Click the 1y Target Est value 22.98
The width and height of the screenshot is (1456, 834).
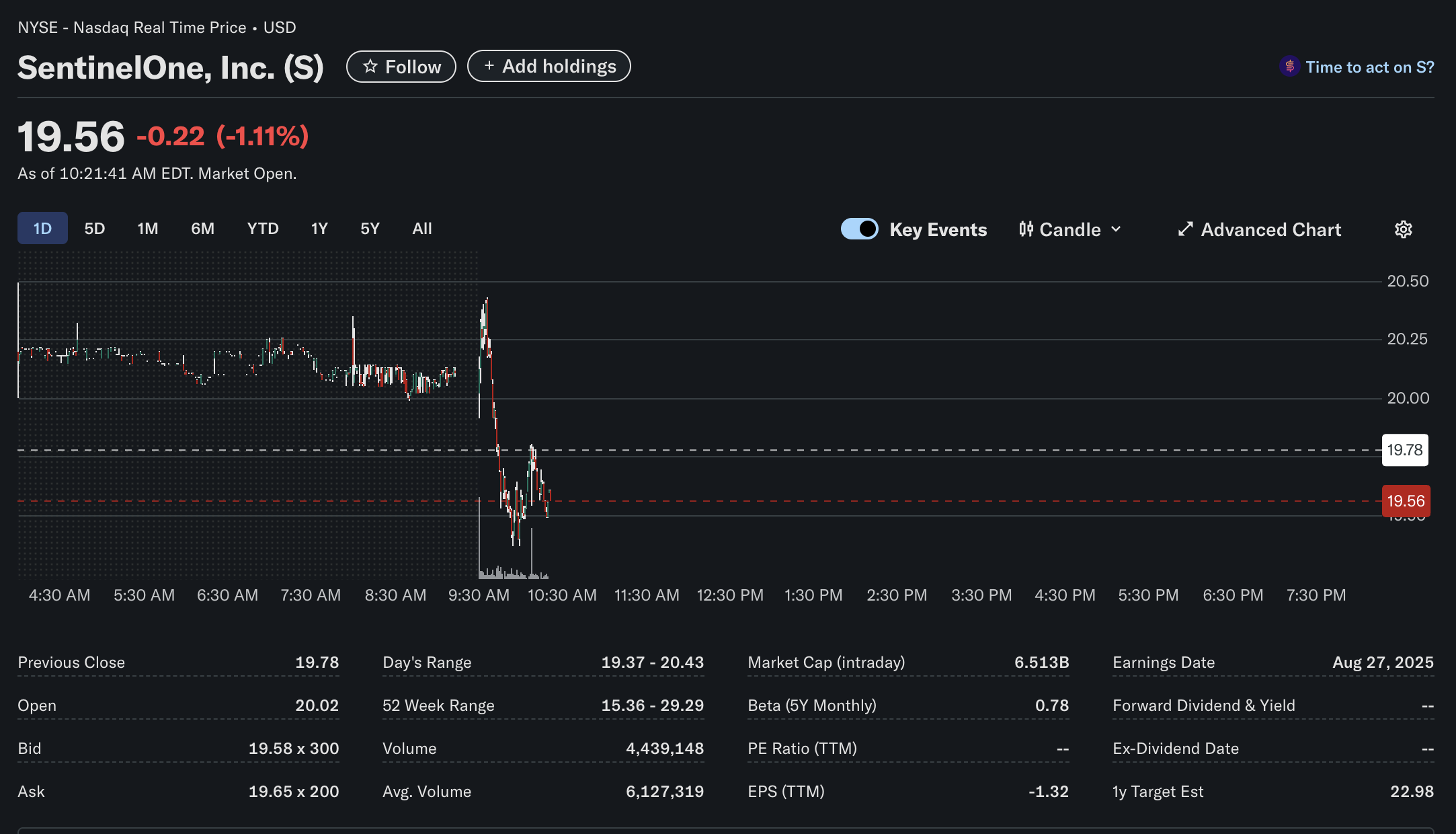(x=1412, y=792)
